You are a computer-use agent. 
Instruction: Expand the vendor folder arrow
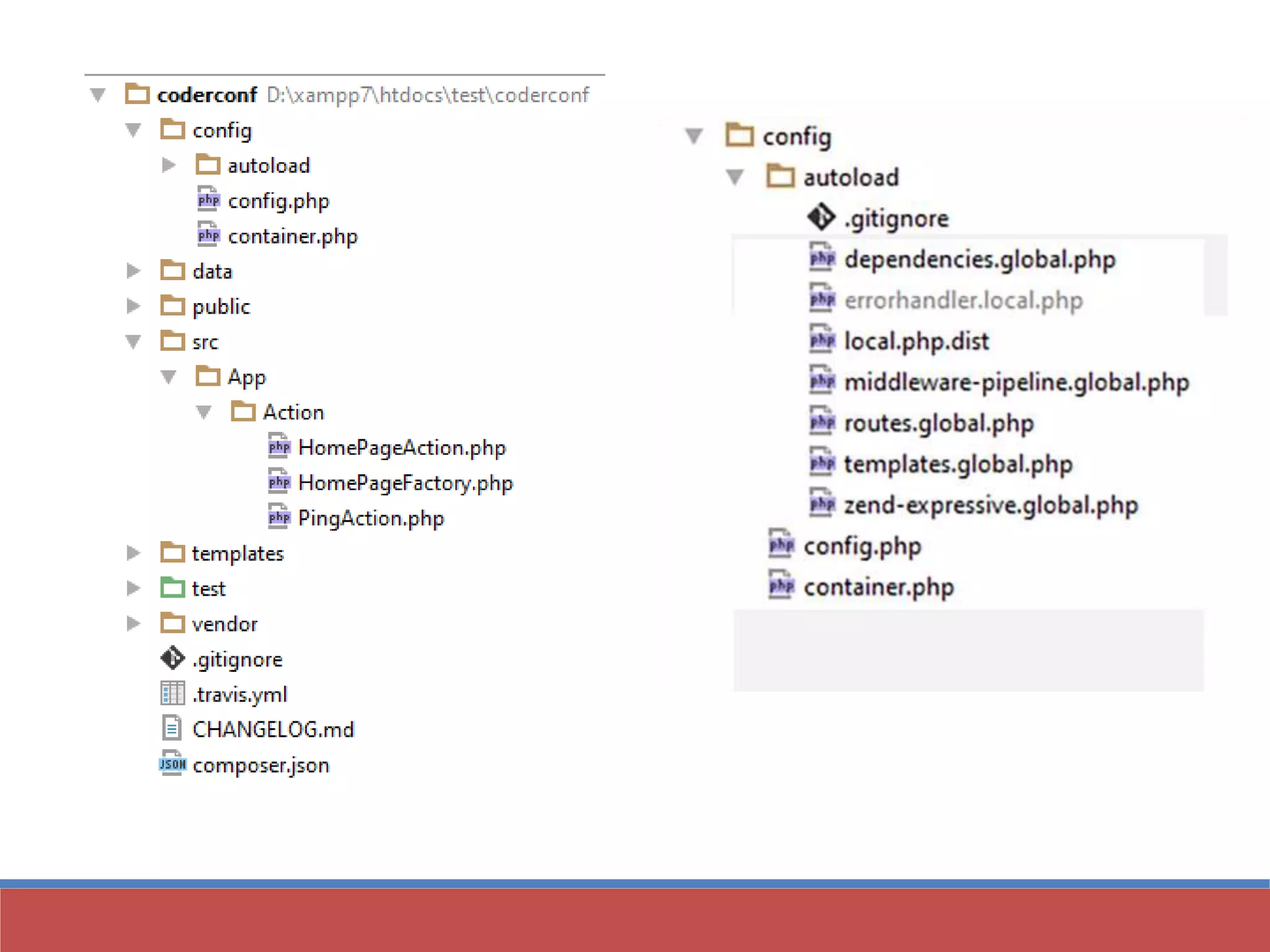pos(133,623)
